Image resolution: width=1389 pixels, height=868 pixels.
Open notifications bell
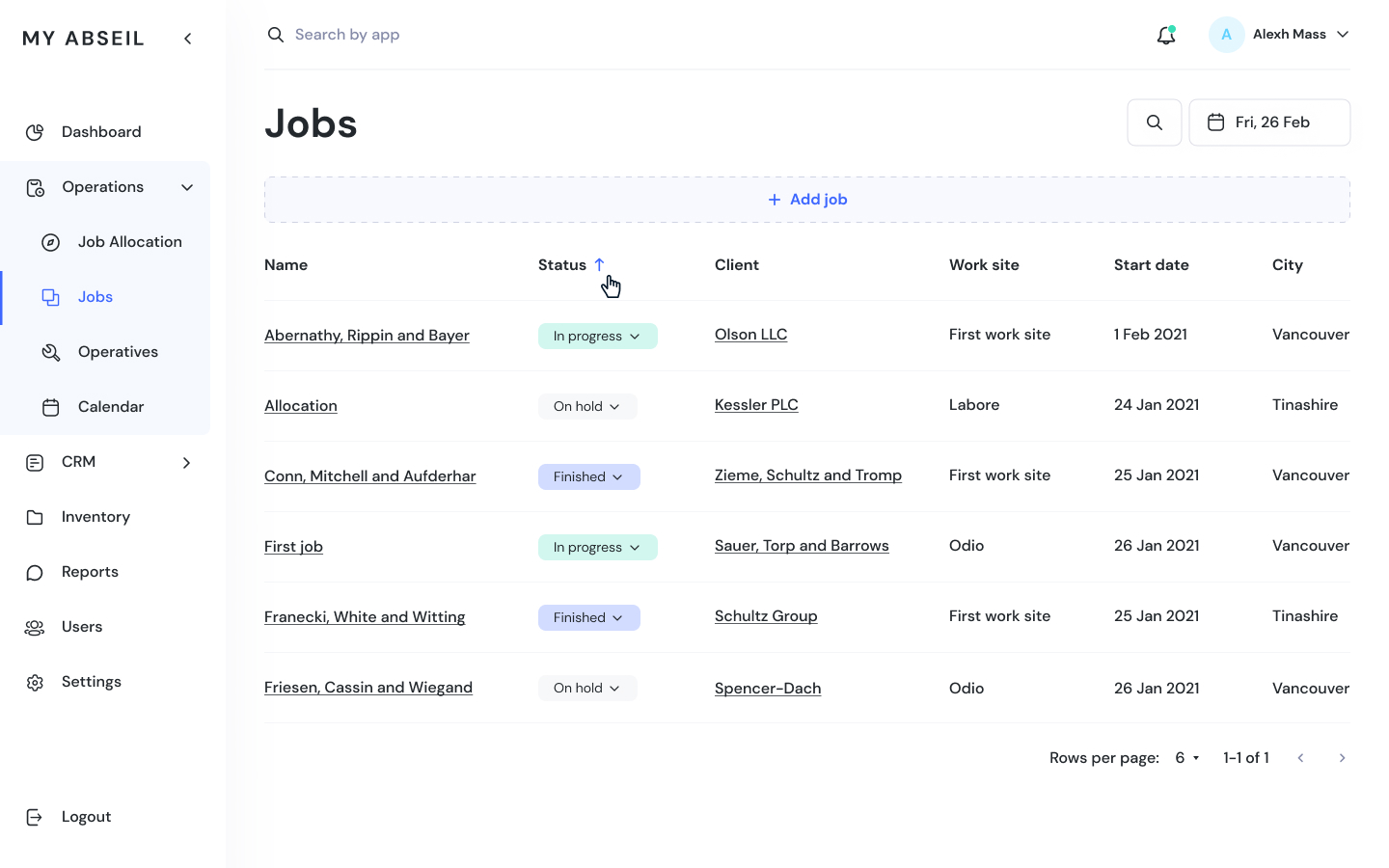(x=1166, y=36)
